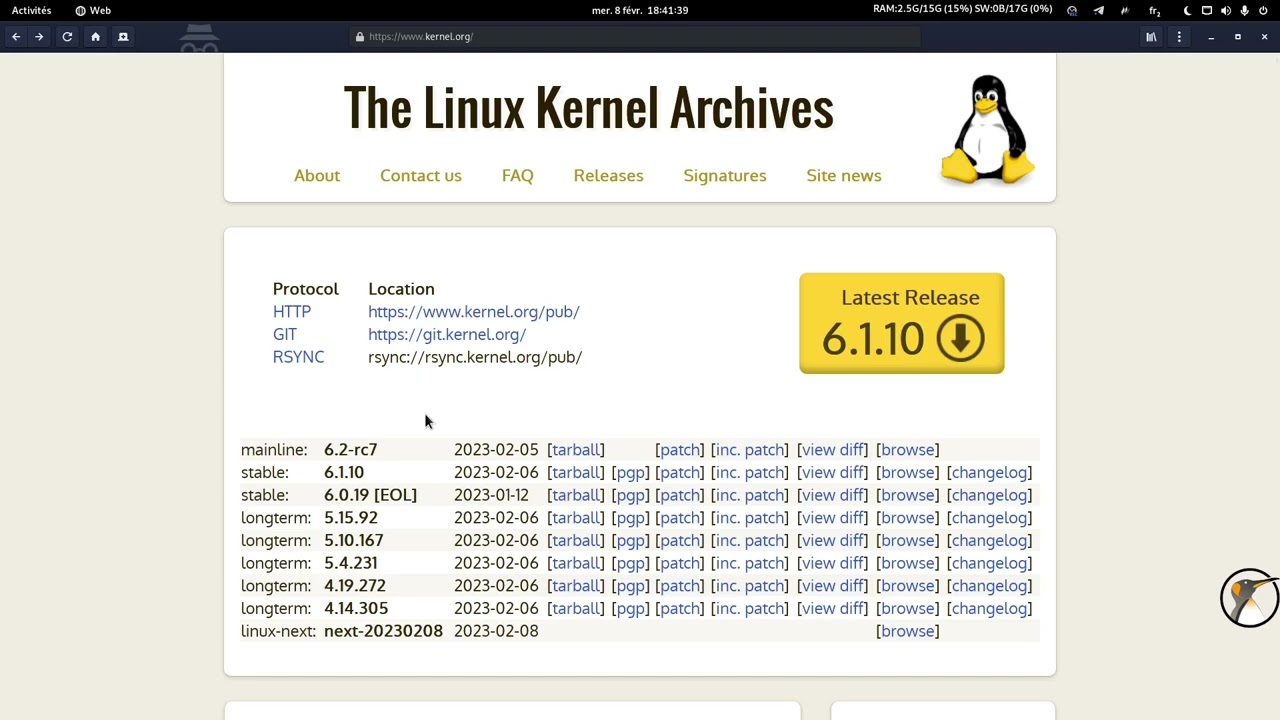Click the round penguin badge at right edge
The image size is (1280, 720).
[1250, 598]
